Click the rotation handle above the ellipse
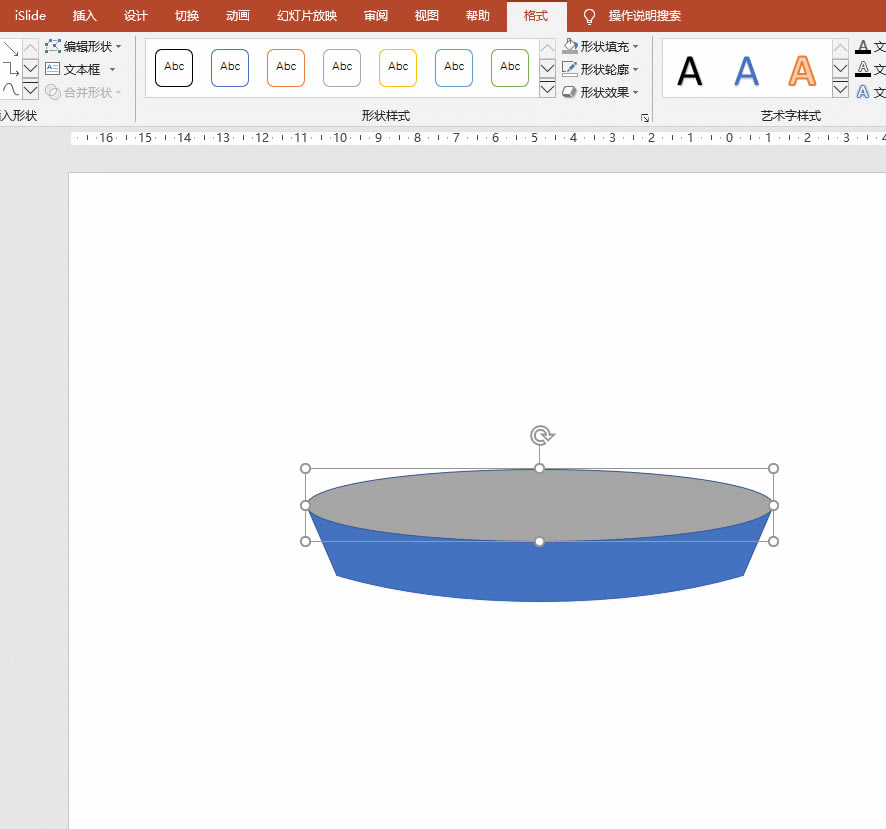Screen dimensions: 886x829 (x=541, y=435)
